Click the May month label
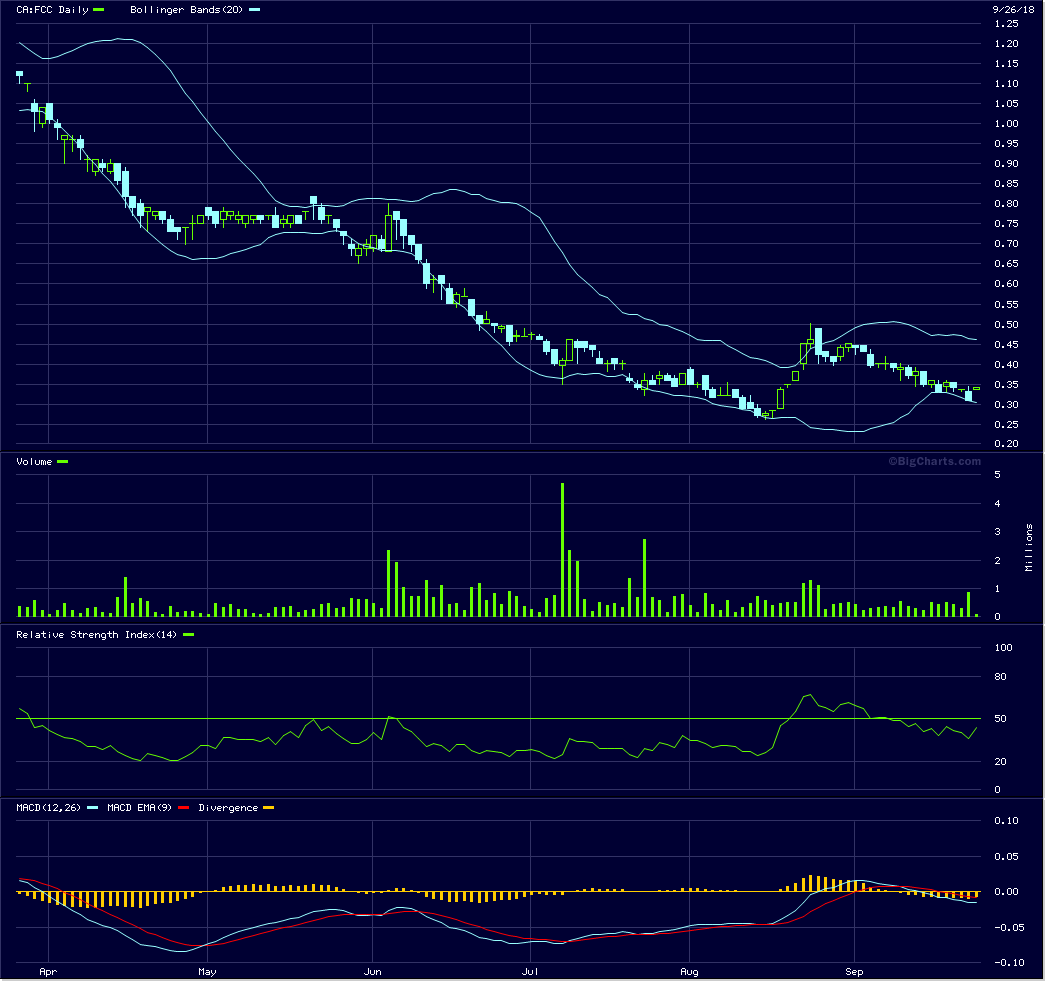The image size is (1045, 981). 207,972
